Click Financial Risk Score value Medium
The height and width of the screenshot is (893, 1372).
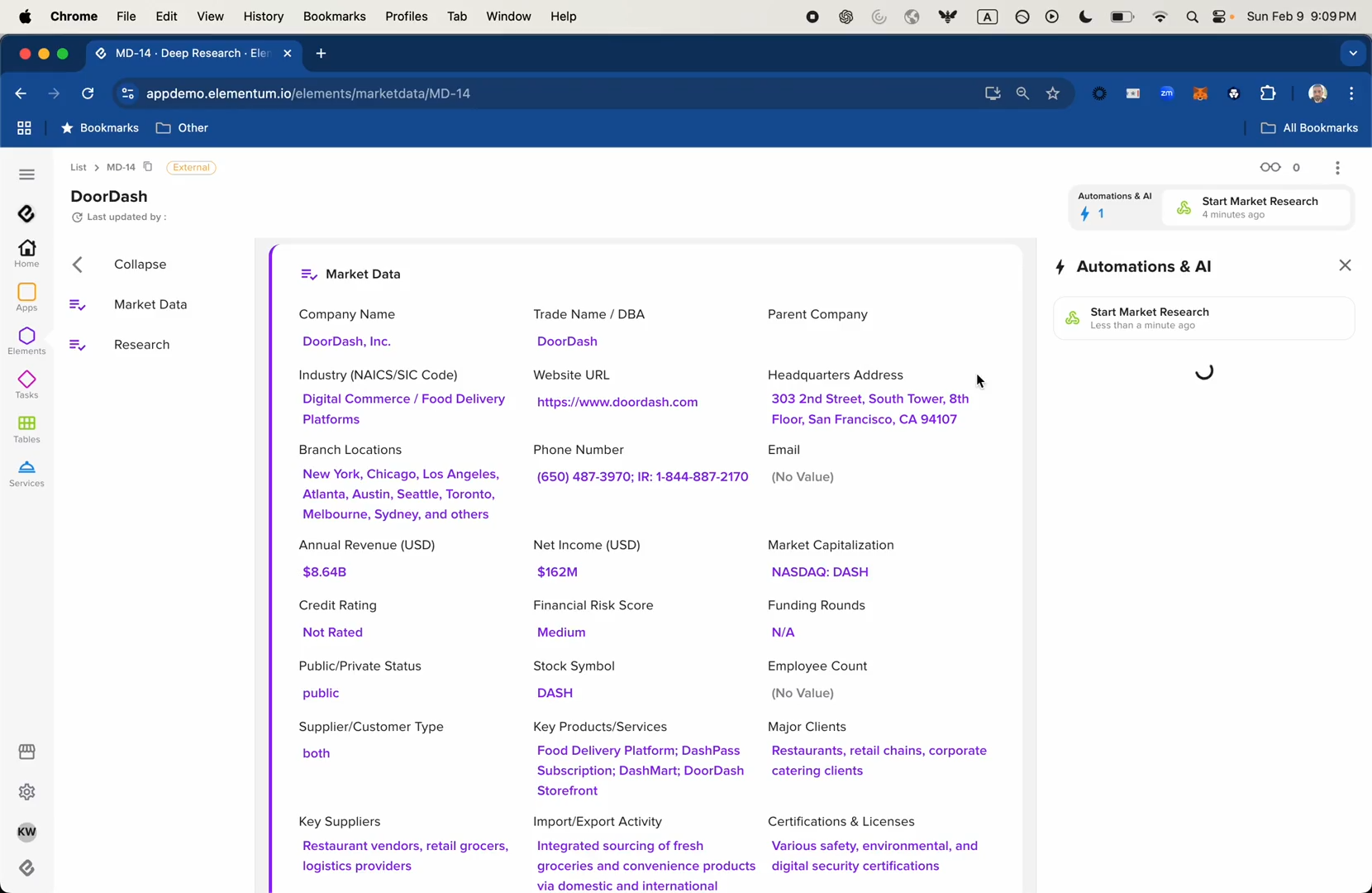[x=561, y=633]
